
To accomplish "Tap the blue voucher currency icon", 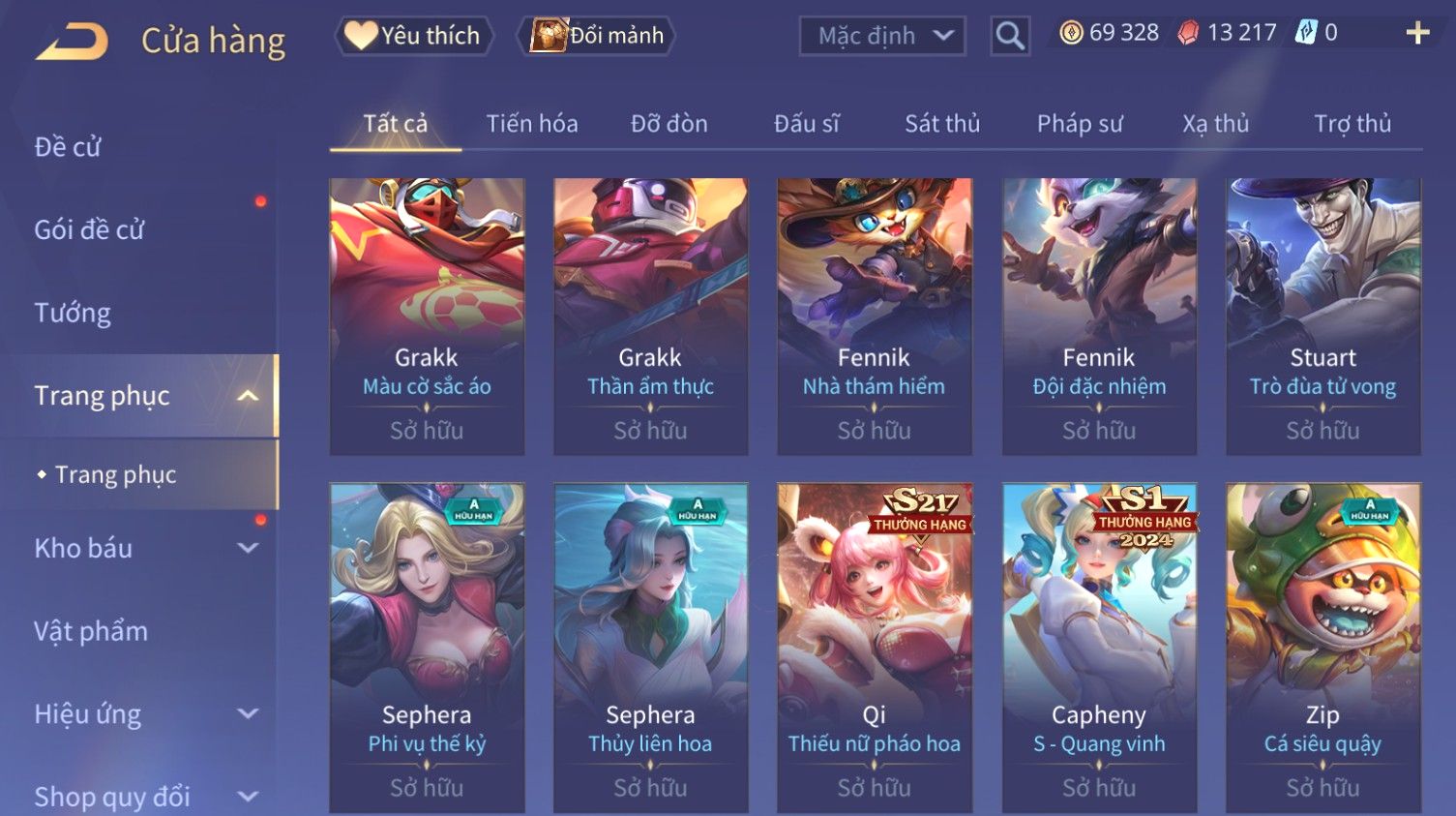I will pos(1307,33).
